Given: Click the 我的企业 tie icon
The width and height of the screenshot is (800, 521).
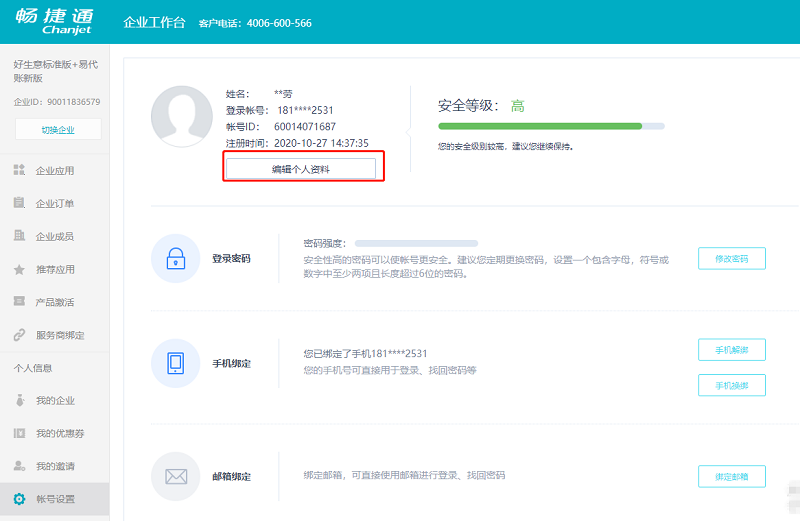Looking at the screenshot, I should [19, 400].
